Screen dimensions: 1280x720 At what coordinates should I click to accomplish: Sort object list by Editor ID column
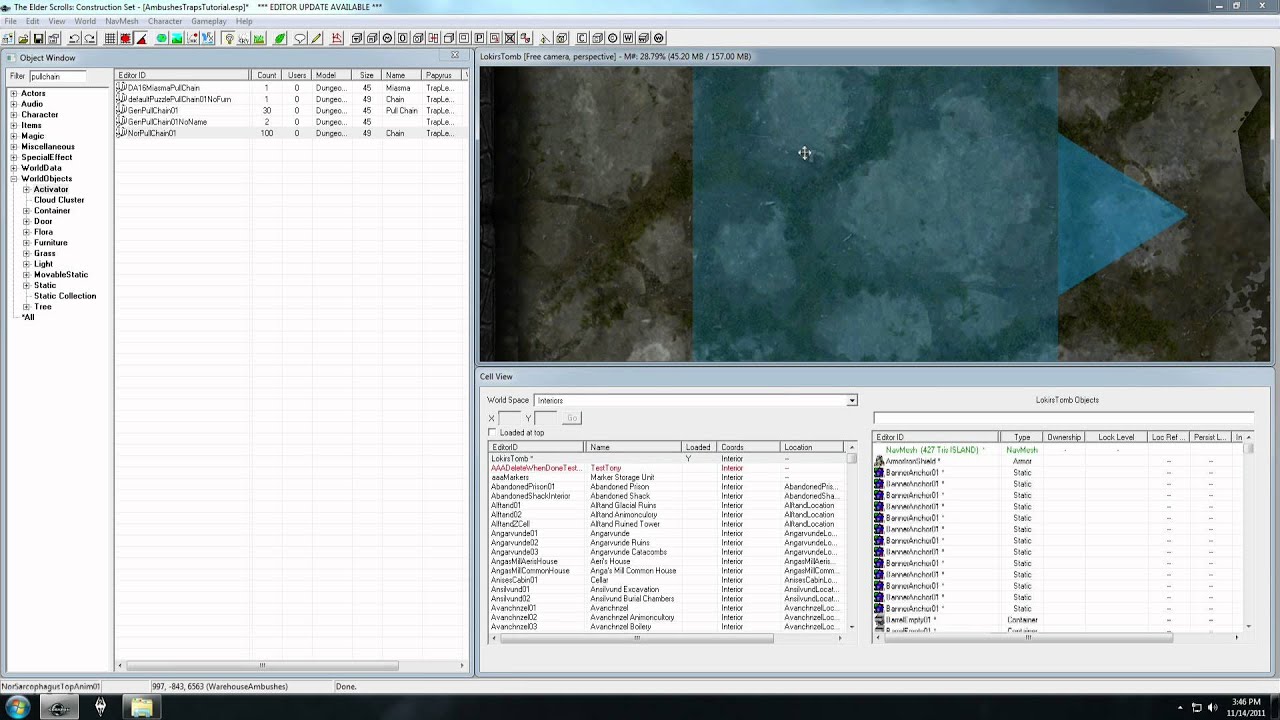[183, 75]
